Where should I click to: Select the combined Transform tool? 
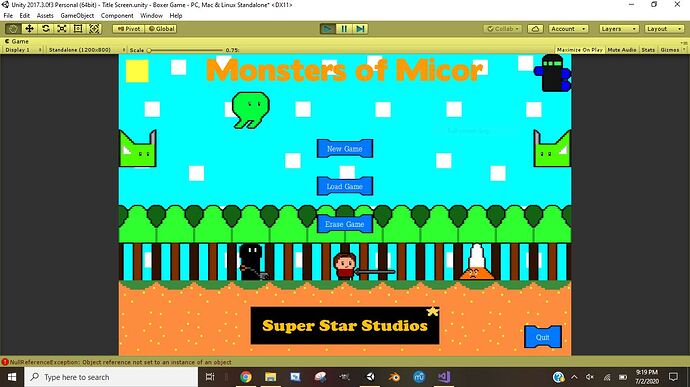94,29
